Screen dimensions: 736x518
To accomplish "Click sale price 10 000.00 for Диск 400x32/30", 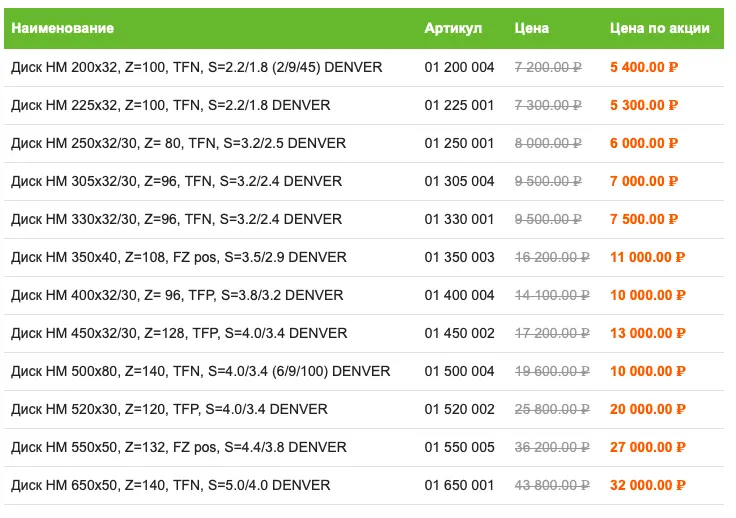I will pyautogui.click(x=647, y=295).
